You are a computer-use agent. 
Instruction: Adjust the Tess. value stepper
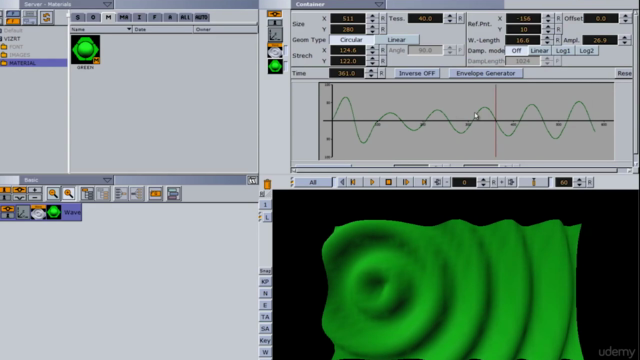coord(450,18)
